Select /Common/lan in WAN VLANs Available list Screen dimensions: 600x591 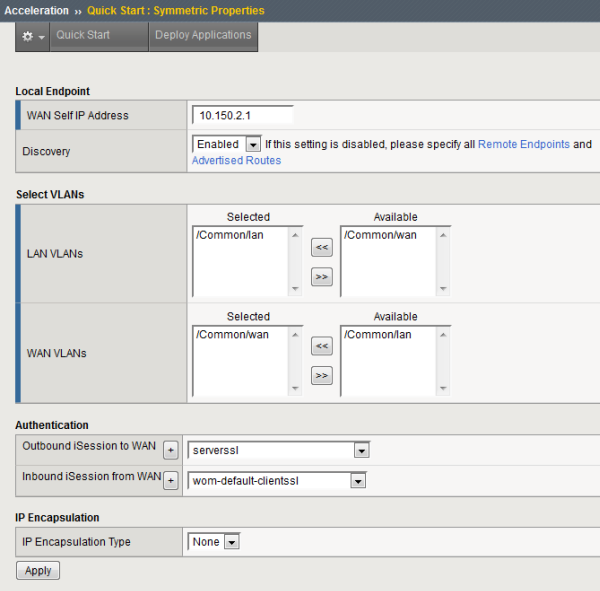[x=378, y=335]
